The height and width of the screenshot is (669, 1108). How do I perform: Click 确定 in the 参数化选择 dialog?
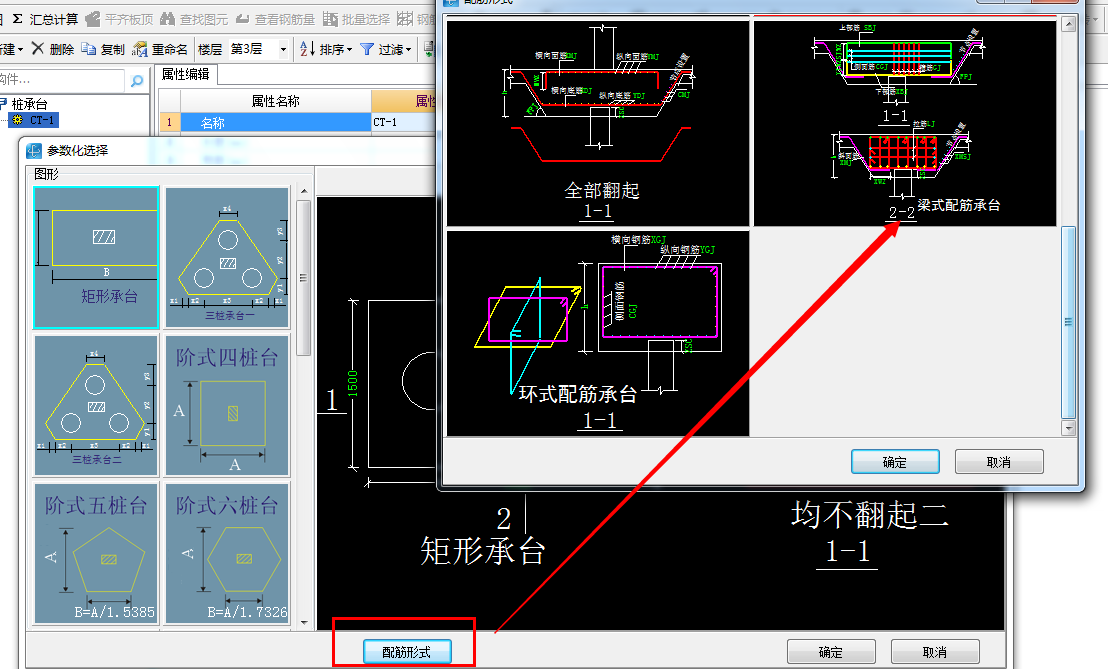tap(831, 652)
